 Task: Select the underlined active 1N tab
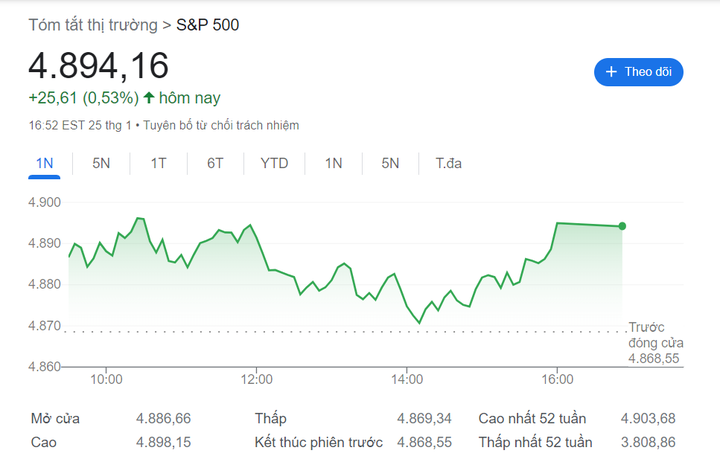pos(44,163)
